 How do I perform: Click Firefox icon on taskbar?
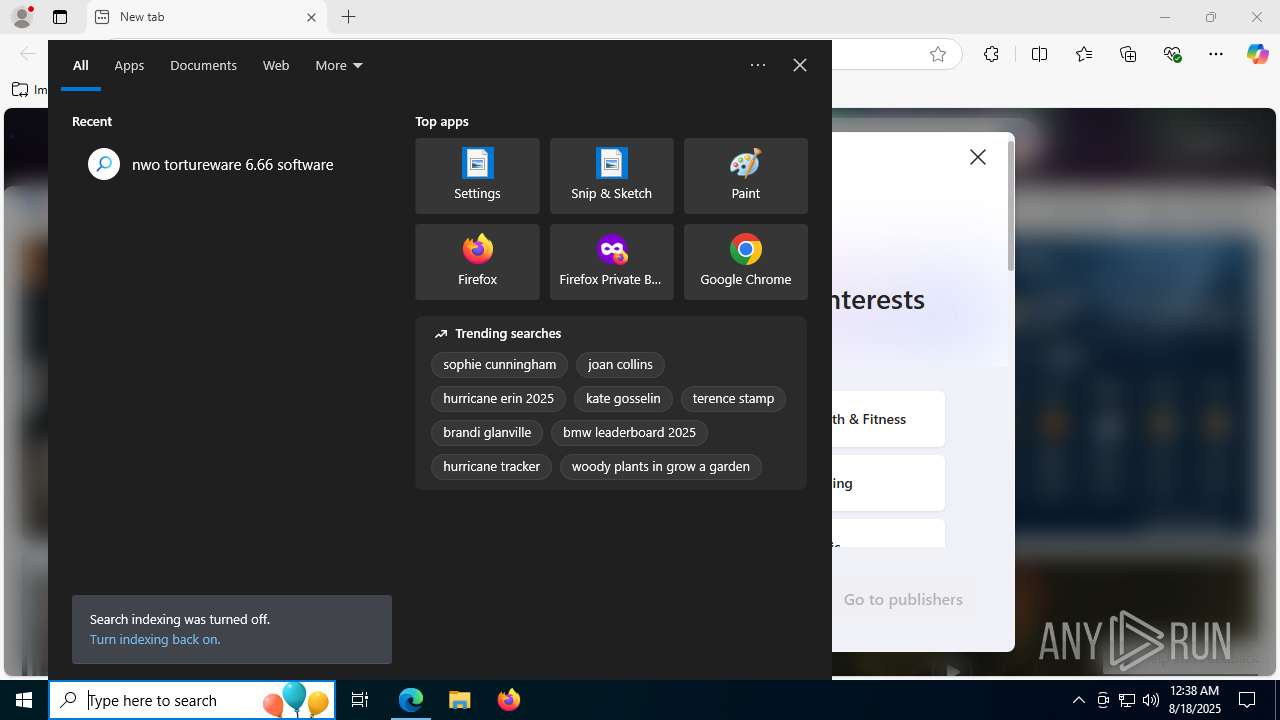[508, 700]
